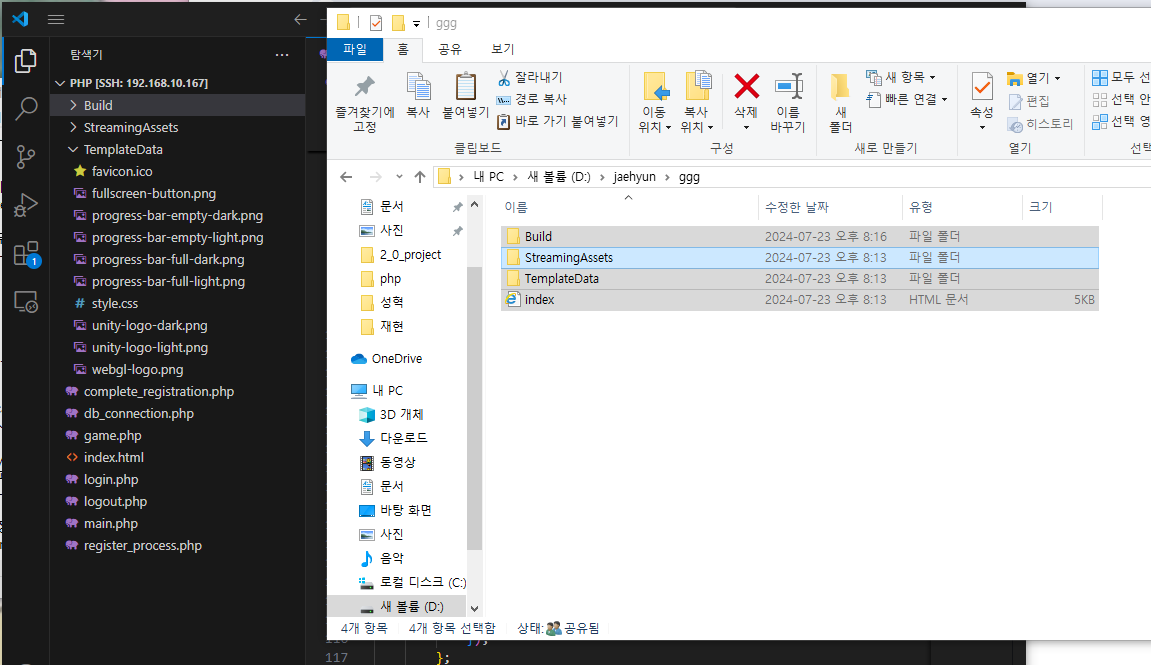Click 내 PC in the address breadcrumb
The image size is (1151, 665).
tap(488, 177)
